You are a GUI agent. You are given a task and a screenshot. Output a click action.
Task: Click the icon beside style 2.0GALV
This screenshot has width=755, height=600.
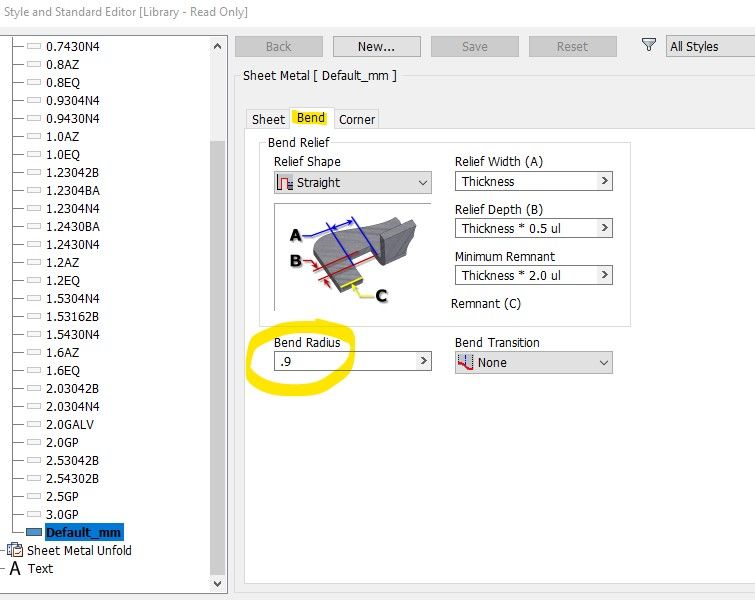coord(34,424)
